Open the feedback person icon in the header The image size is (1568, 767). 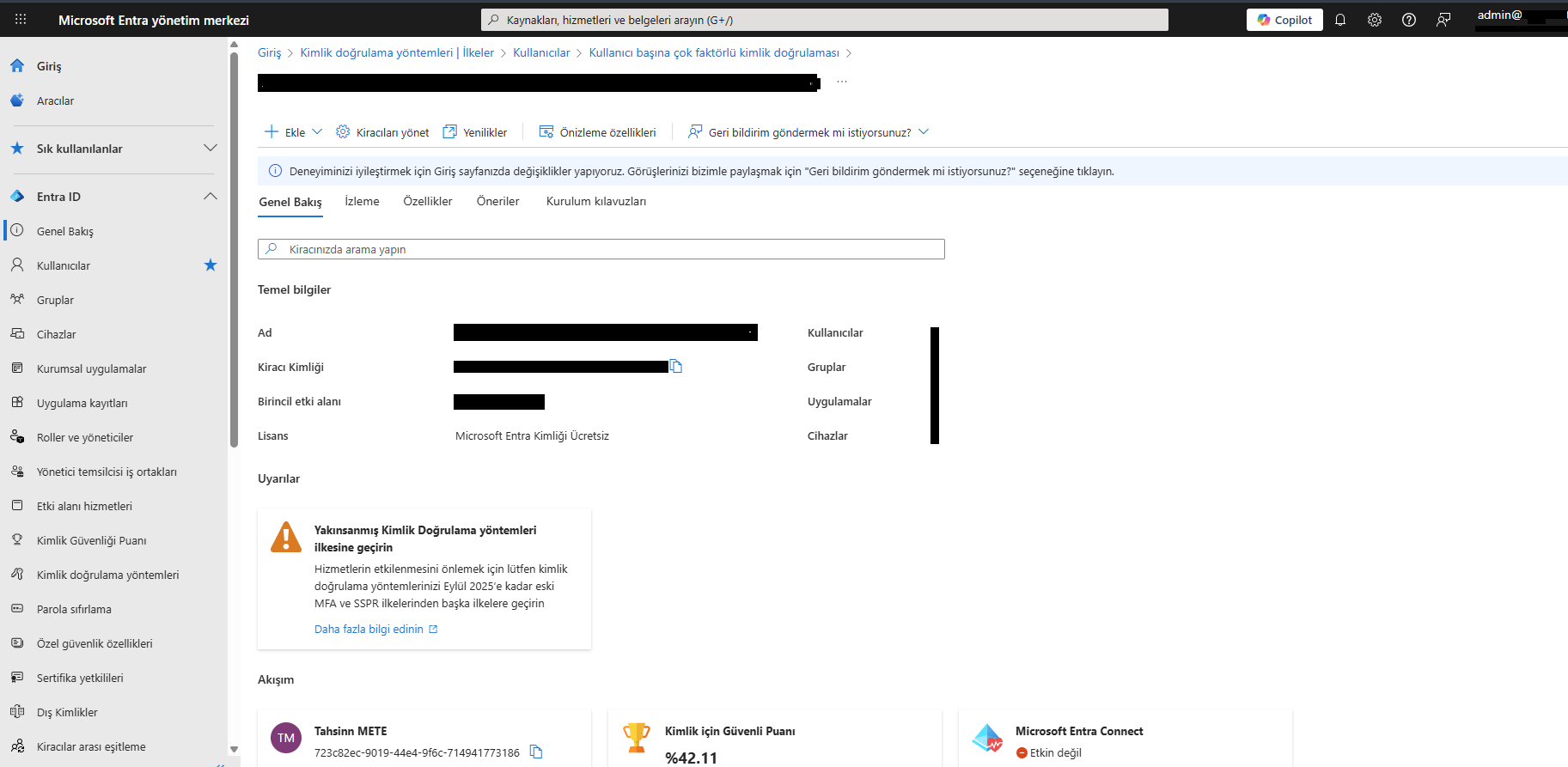[1443, 20]
